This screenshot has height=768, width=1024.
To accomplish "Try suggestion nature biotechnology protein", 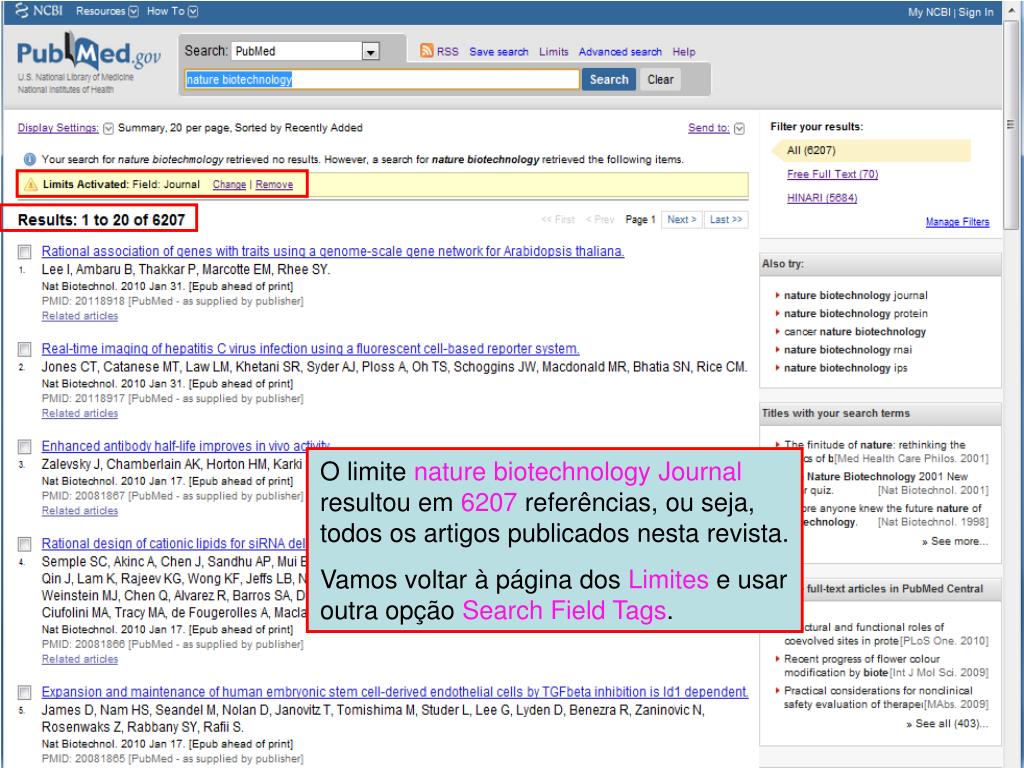I will [x=856, y=313].
